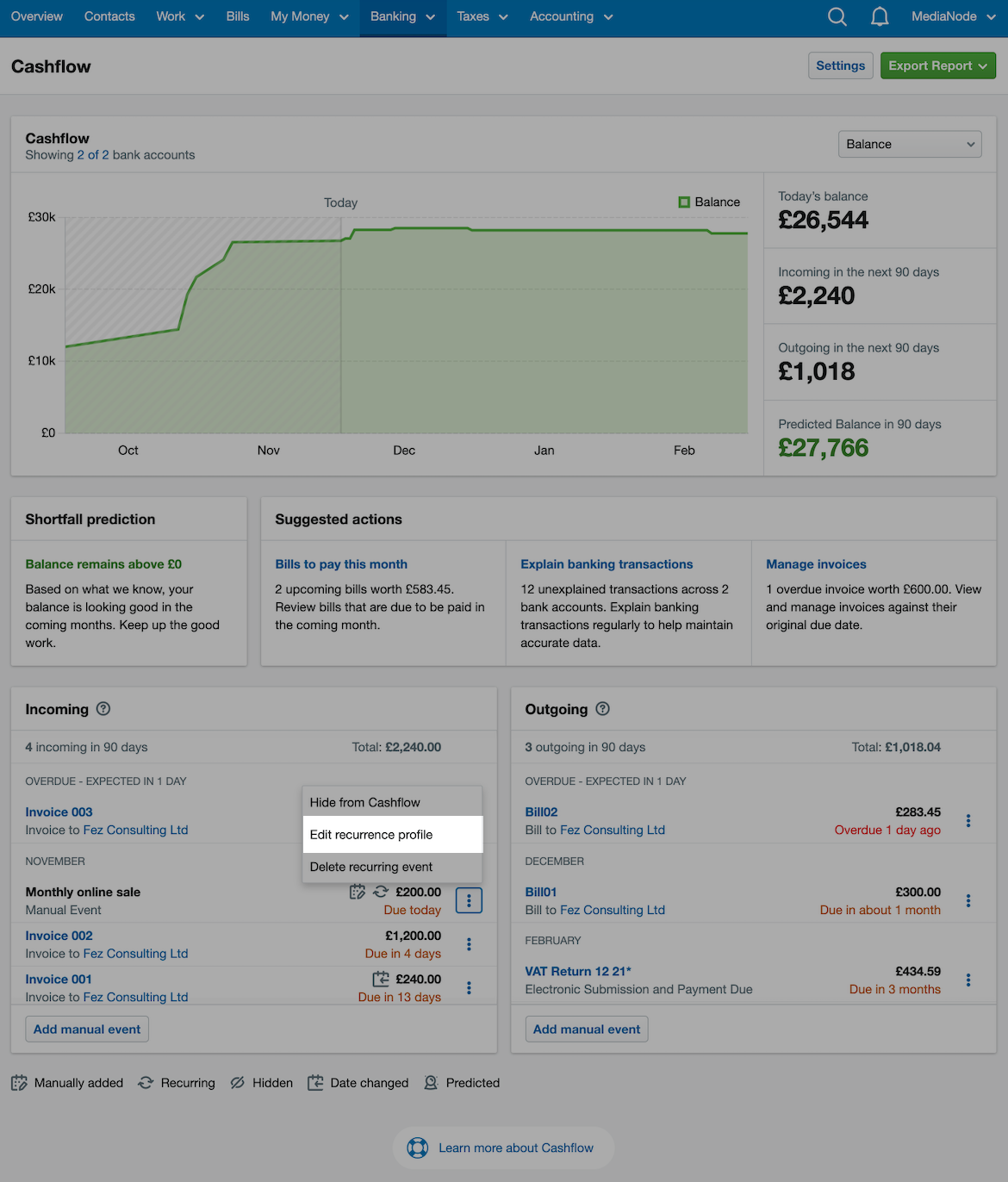Click the Recurring legend icon
The image size is (1008, 1182).
point(146,1083)
